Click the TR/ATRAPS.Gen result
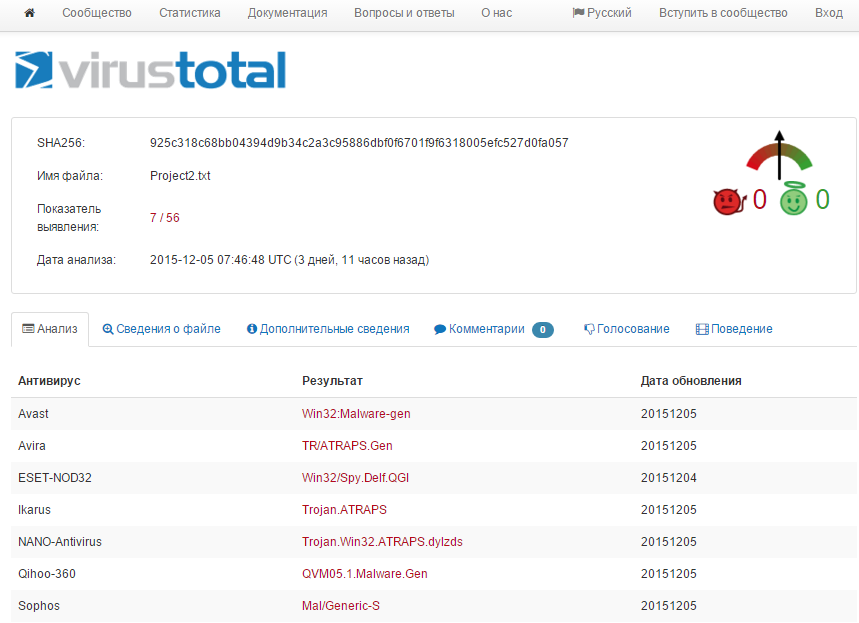 (x=347, y=445)
